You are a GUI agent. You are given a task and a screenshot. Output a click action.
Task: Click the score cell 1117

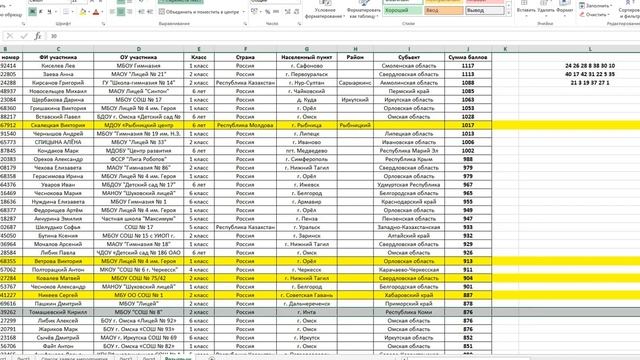coord(468,66)
